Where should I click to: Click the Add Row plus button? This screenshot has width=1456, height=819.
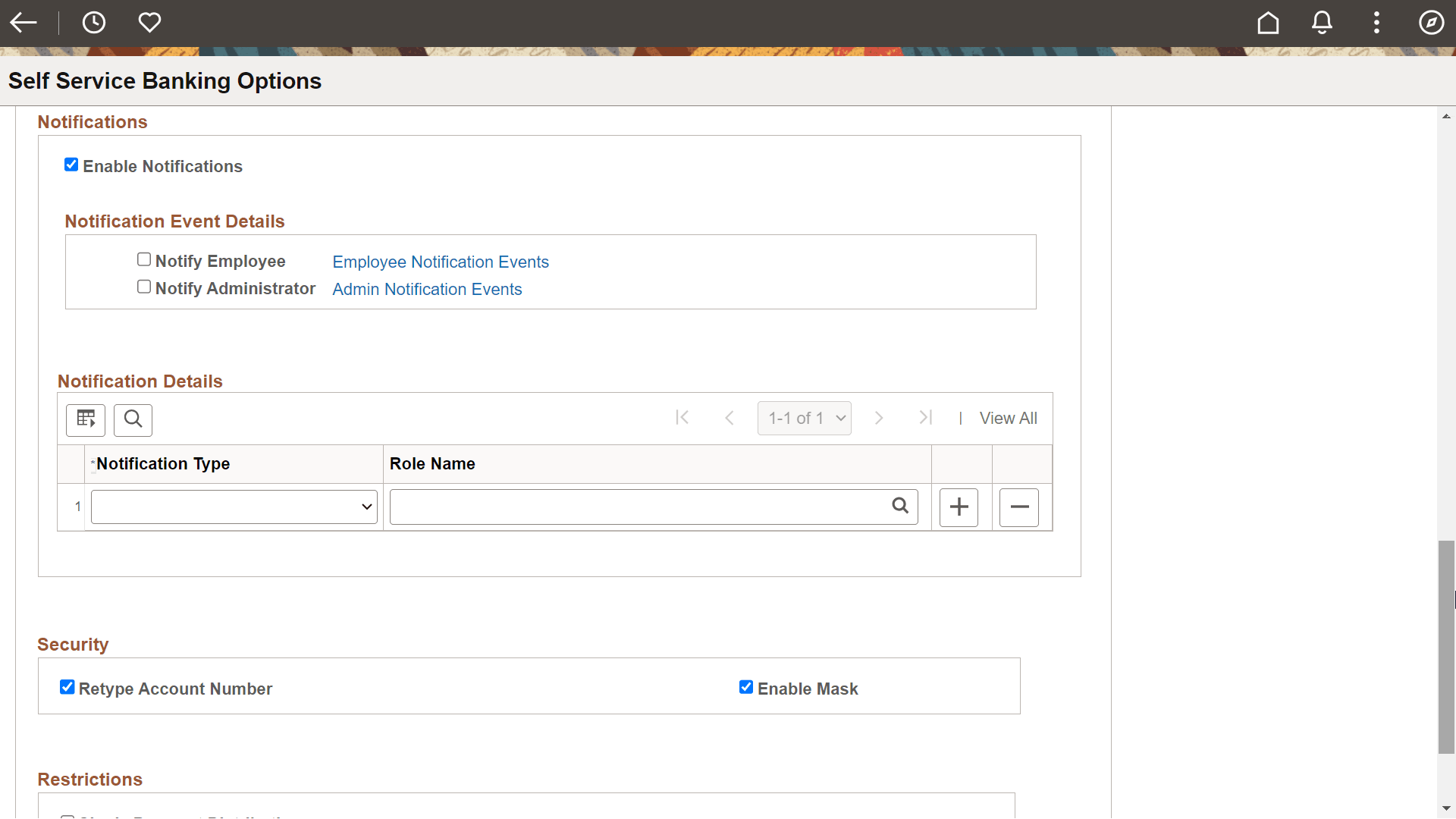click(x=959, y=507)
